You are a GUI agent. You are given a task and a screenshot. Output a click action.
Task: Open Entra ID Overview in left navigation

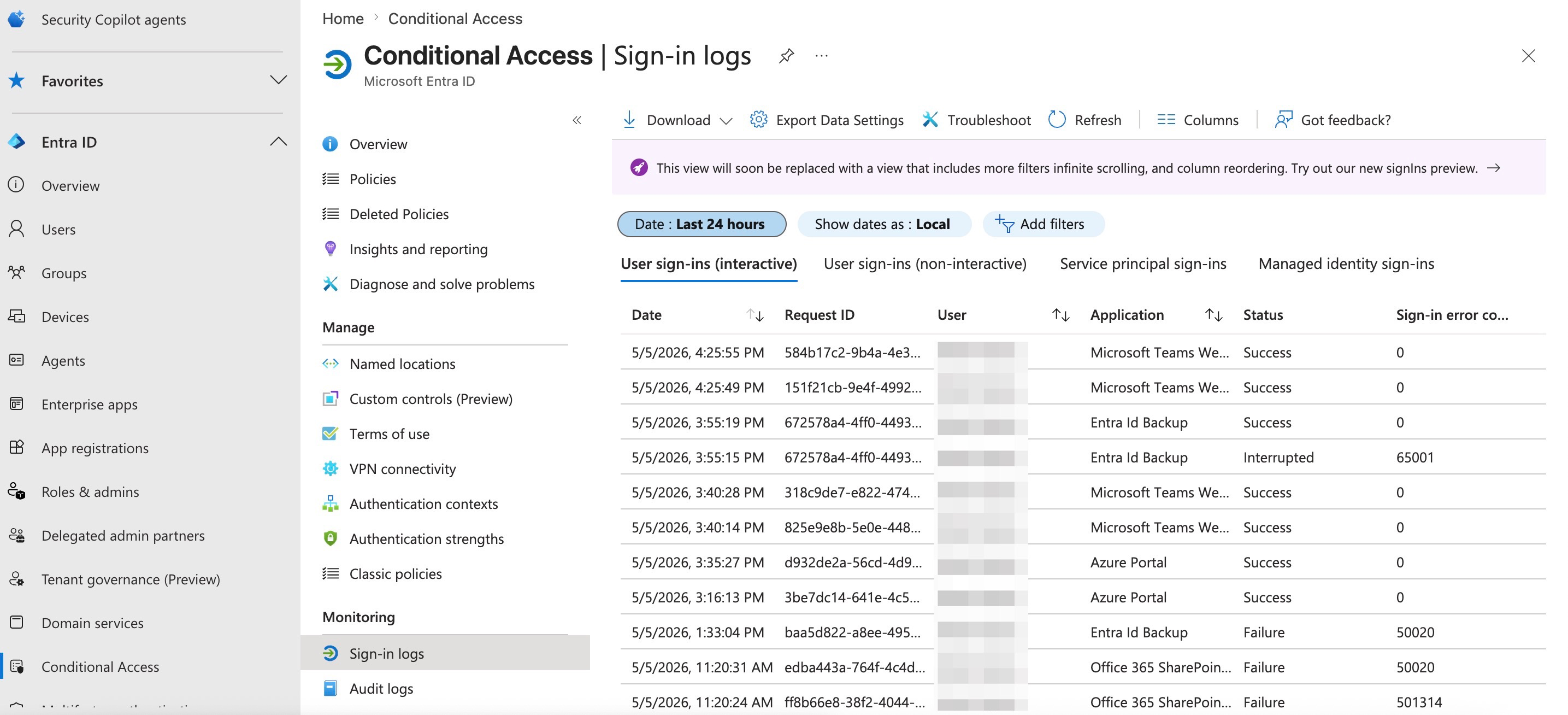pyautogui.click(x=70, y=185)
